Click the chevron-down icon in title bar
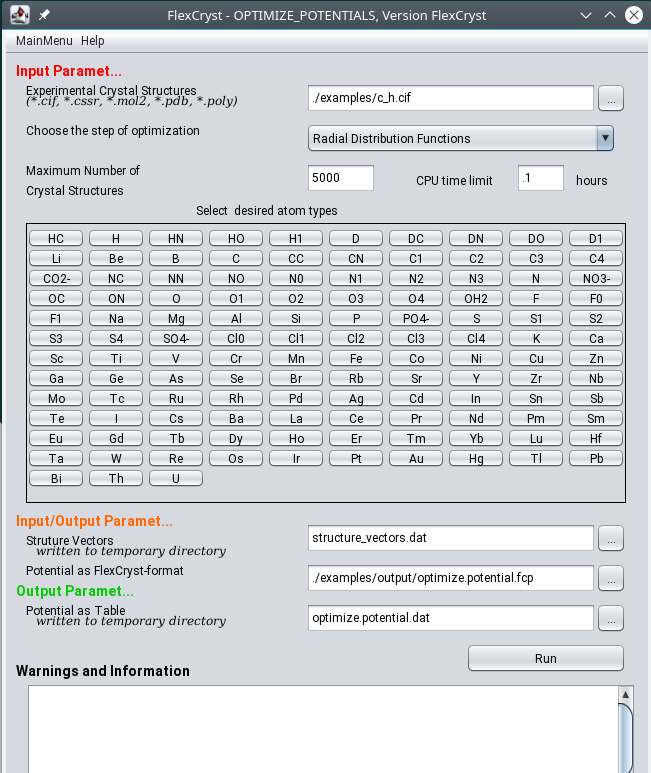The width and height of the screenshot is (651, 773). tap(585, 15)
